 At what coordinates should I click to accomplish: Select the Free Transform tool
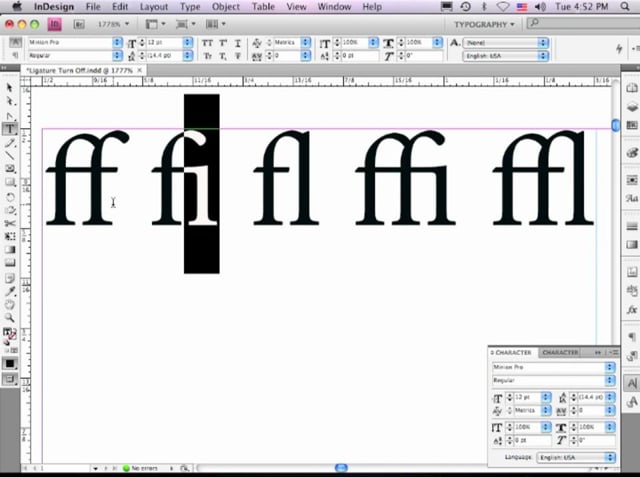pyautogui.click(x=10, y=236)
